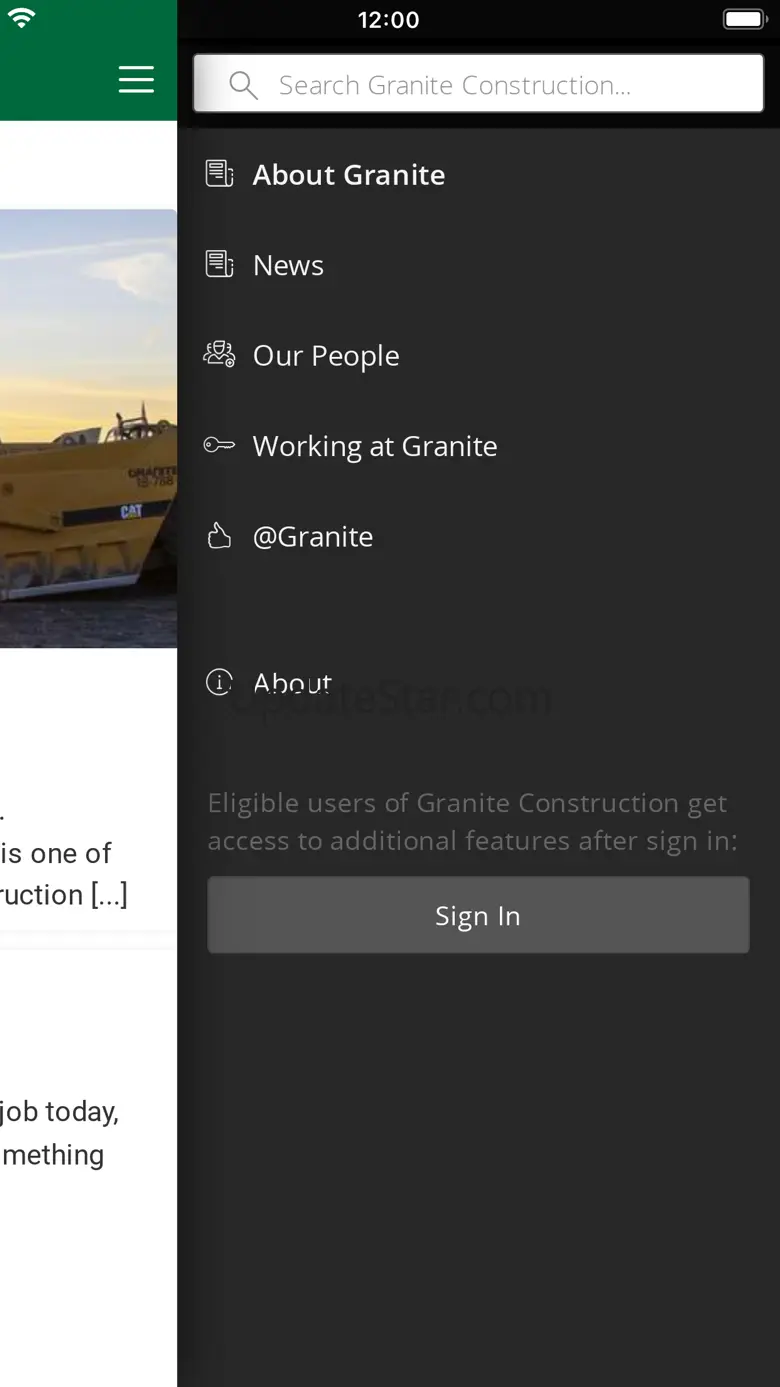Tap the Wi-Fi status bar icon
Image resolution: width=780 pixels, height=1387 pixels.
click(21, 19)
